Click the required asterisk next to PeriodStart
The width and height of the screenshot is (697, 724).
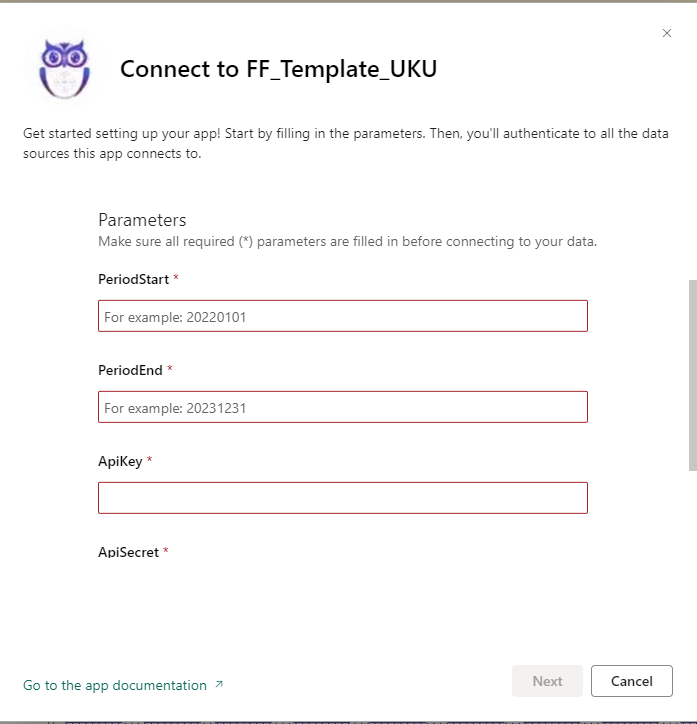tap(176, 278)
